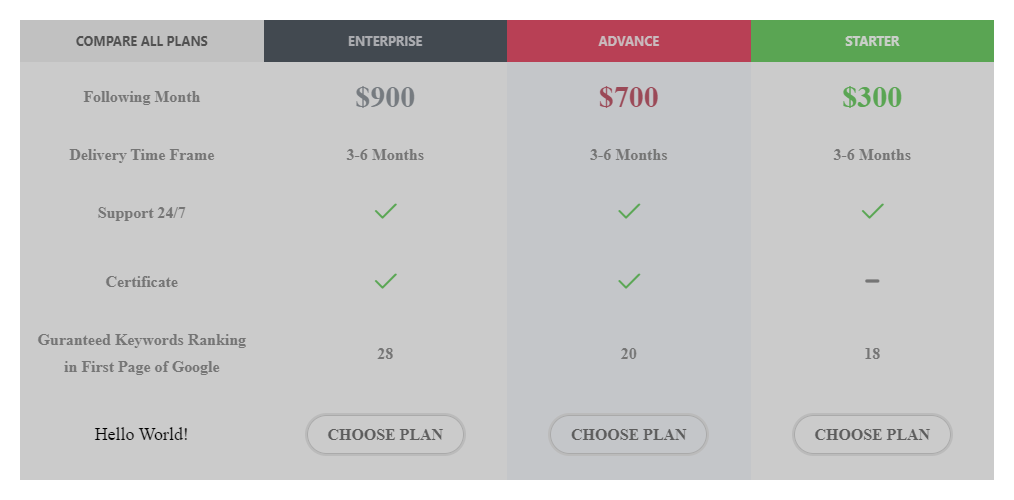Click the $700 Advance price
Screen dimensions: 1014x500
(x=628, y=97)
